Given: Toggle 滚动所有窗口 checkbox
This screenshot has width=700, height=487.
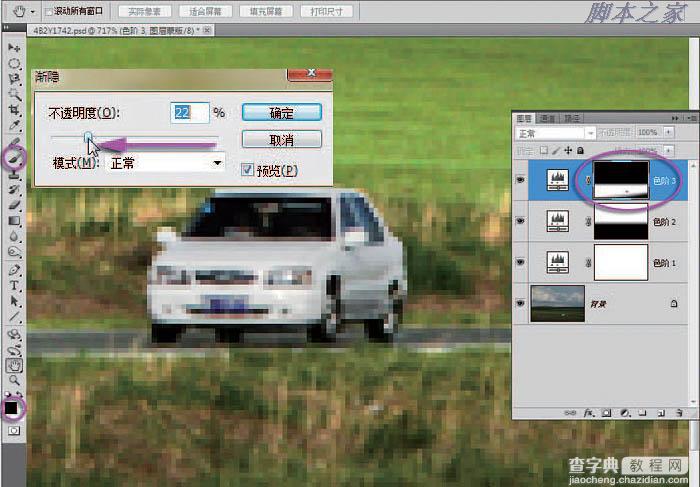Looking at the screenshot, I should tap(49, 12).
